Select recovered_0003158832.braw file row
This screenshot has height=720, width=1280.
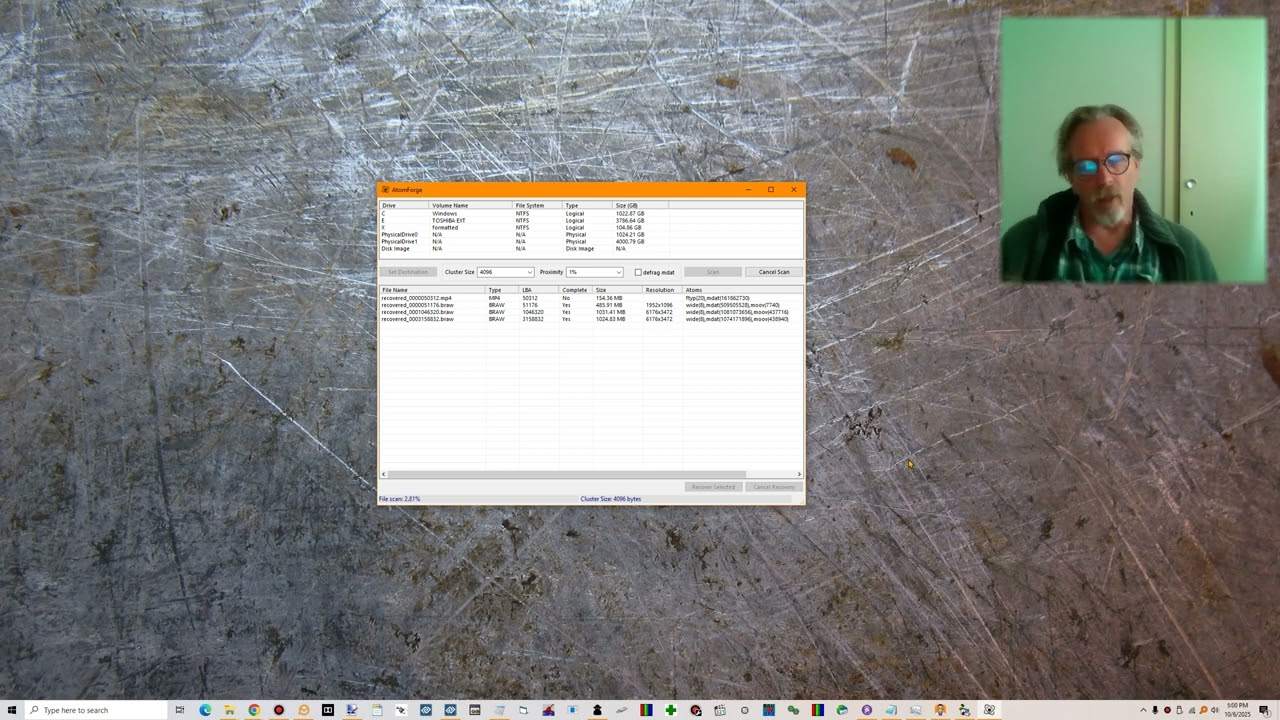590,319
